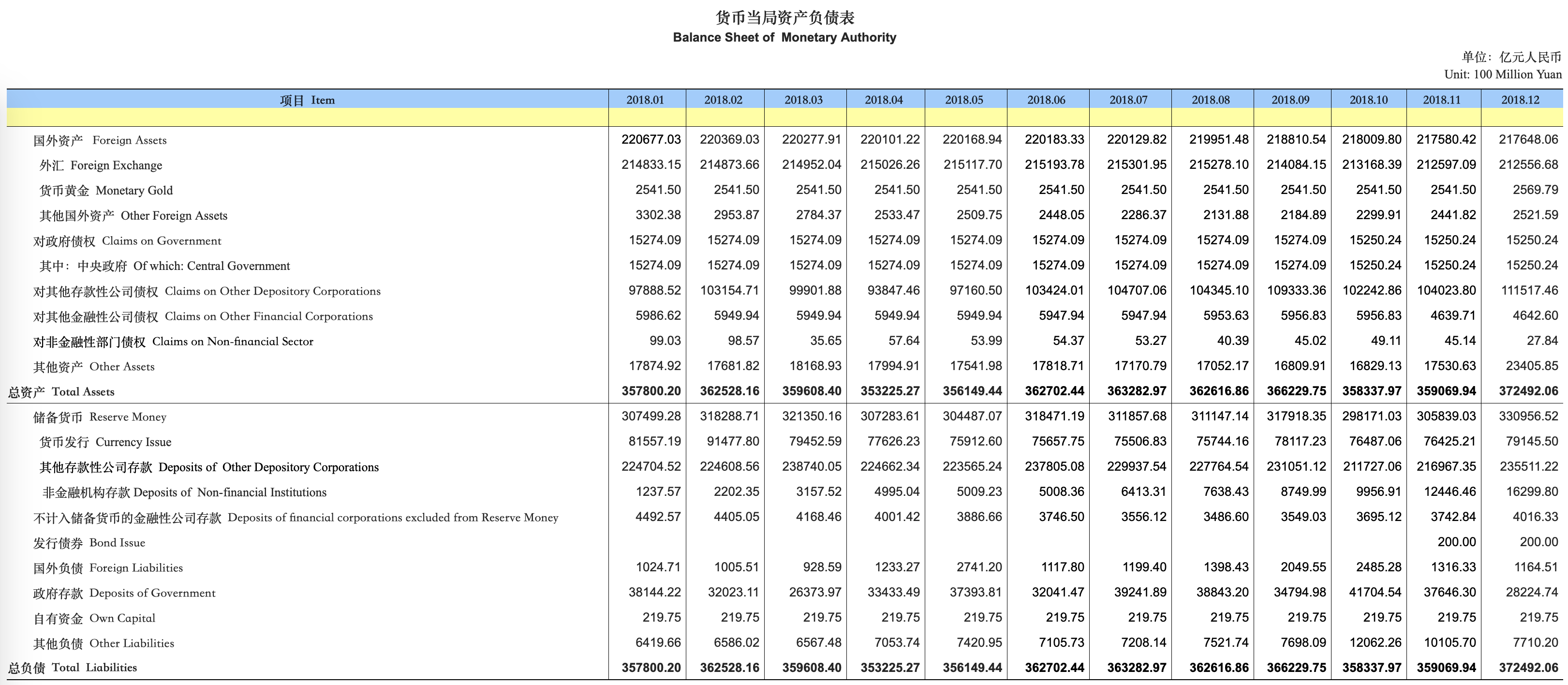1568x685 pixels.
Task: Select Foreign Assets value for 2018.01
Action: [651, 139]
